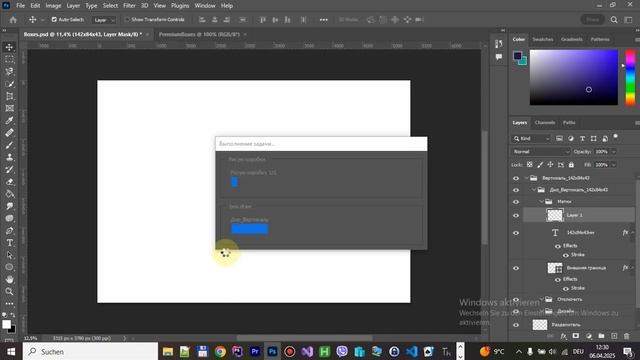
Task: Open the File menu
Action: (x=20, y=6)
